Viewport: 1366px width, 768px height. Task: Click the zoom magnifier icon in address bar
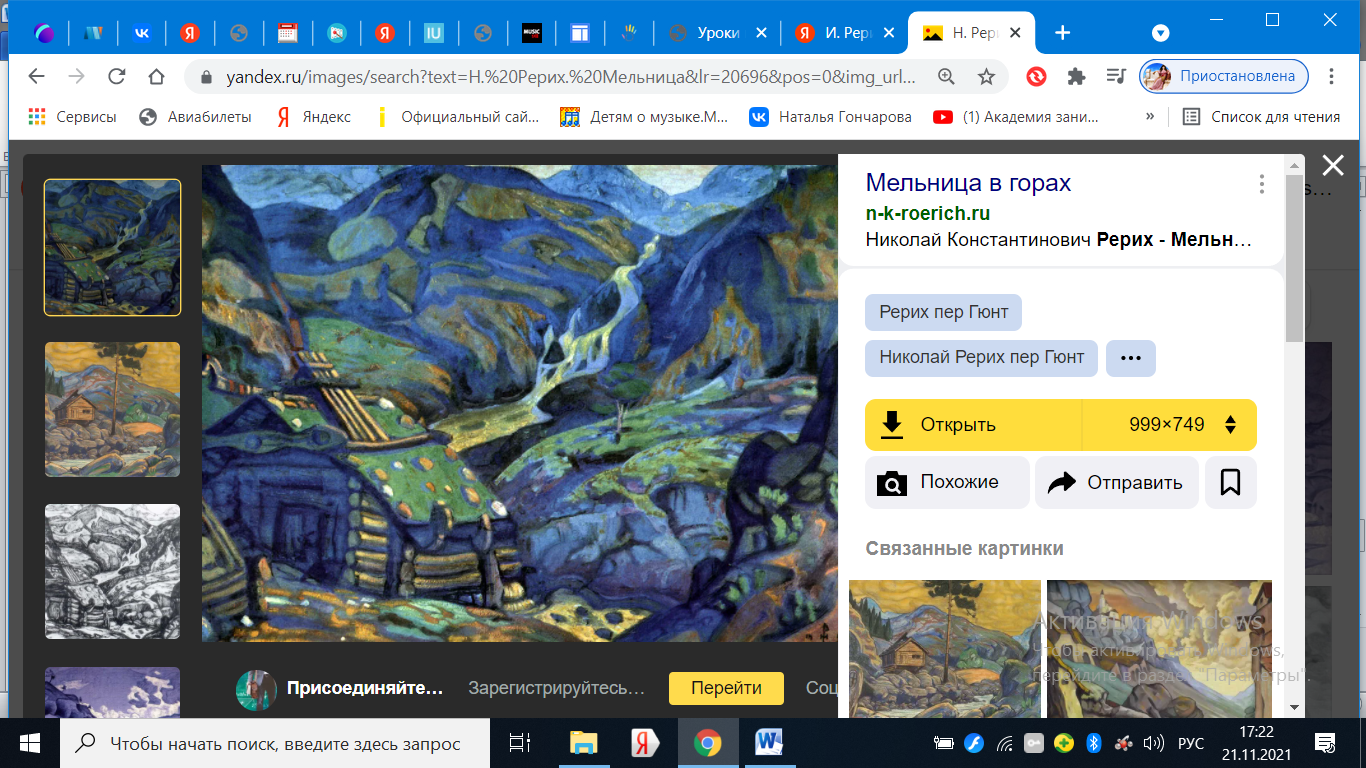pos(946,77)
